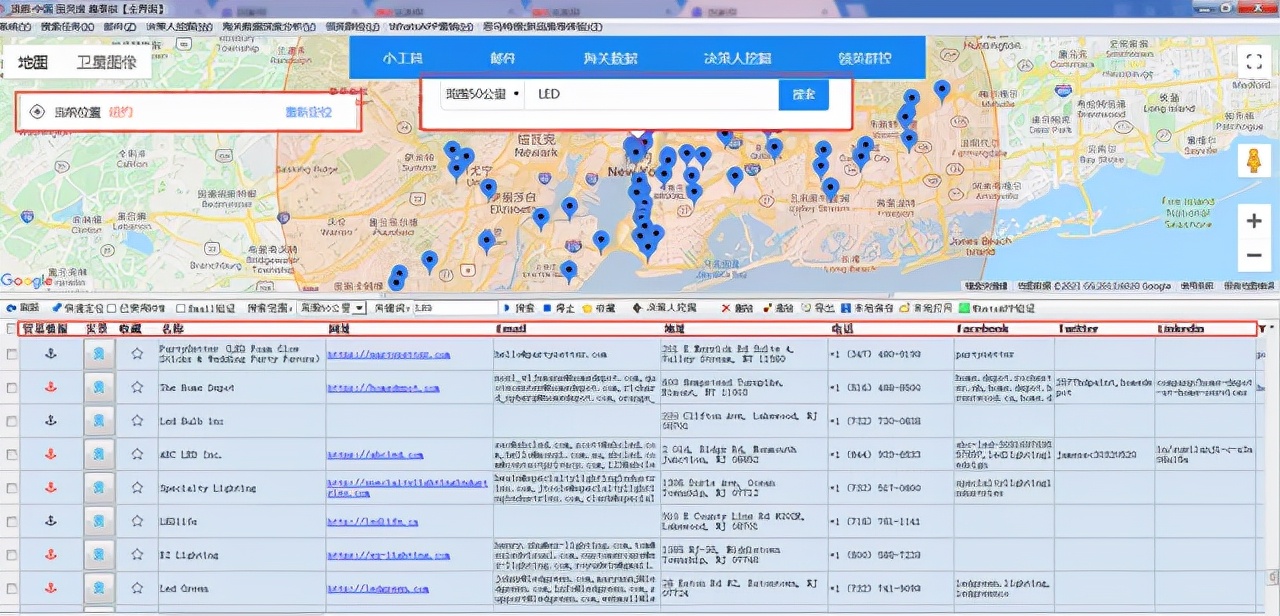1280x616 pixels.
Task: Open the 海关数据 tab in the blue bar
Action: 611,58
